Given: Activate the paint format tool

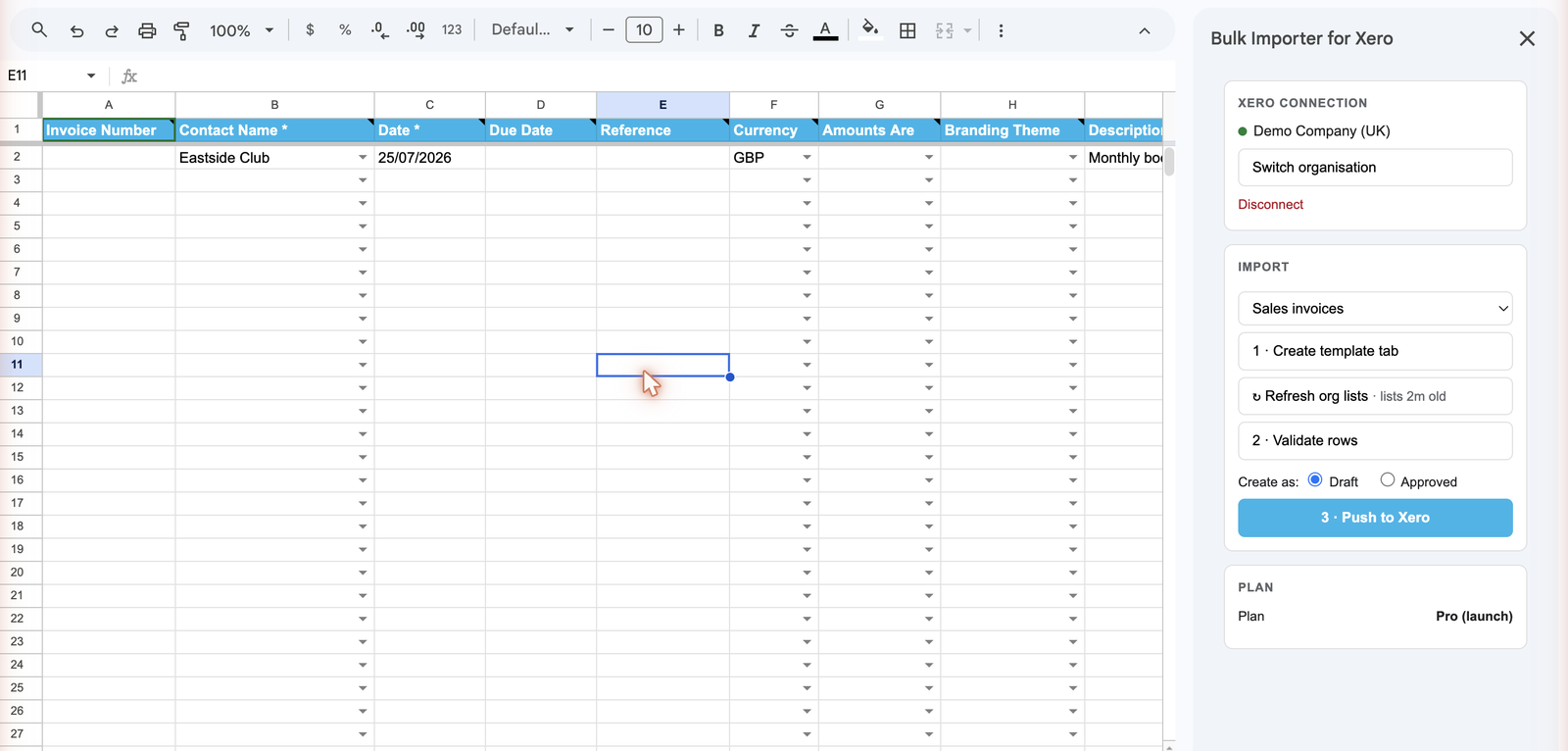Looking at the screenshot, I should (x=181, y=30).
